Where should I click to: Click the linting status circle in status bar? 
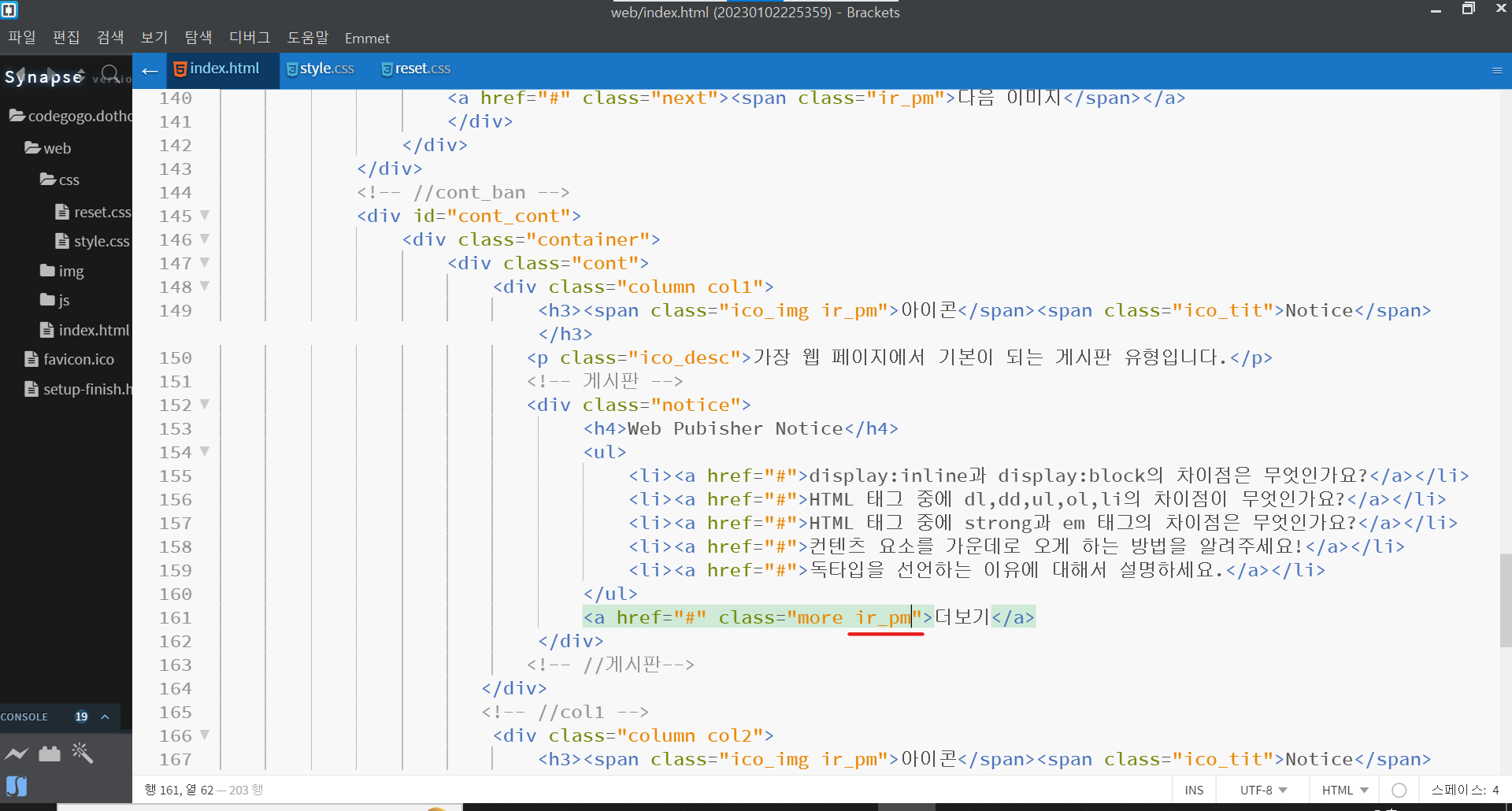(x=1399, y=791)
